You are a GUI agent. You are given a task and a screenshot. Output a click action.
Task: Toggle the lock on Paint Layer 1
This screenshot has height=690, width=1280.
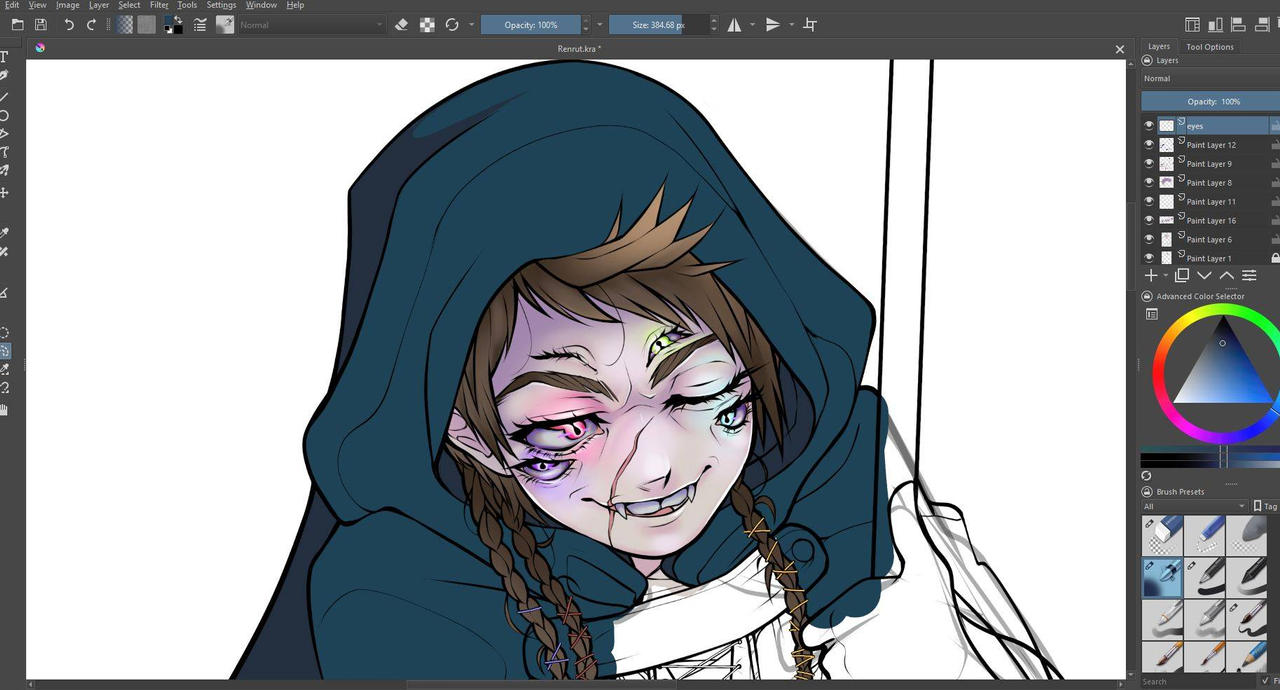[x=1275, y=258]
